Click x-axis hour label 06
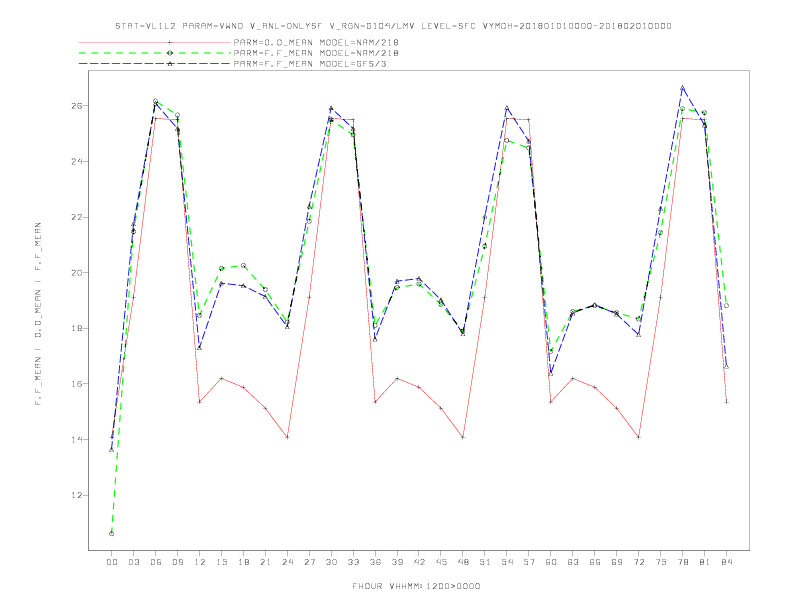 (156, 562)
